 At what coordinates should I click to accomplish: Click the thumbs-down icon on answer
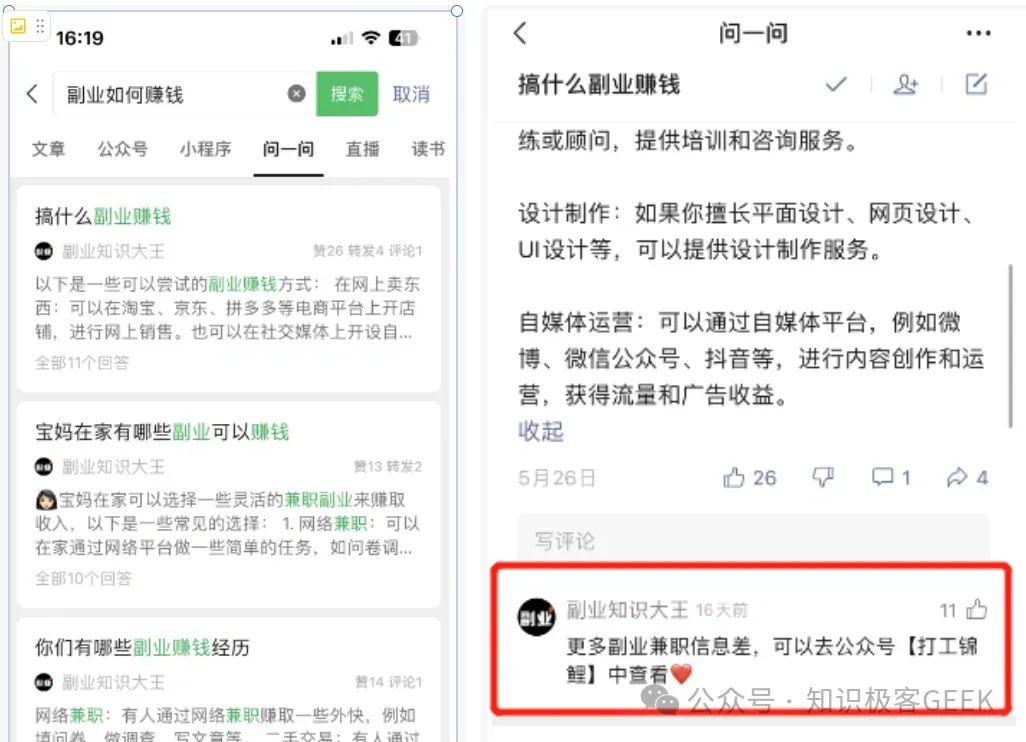tap(823, 477)
